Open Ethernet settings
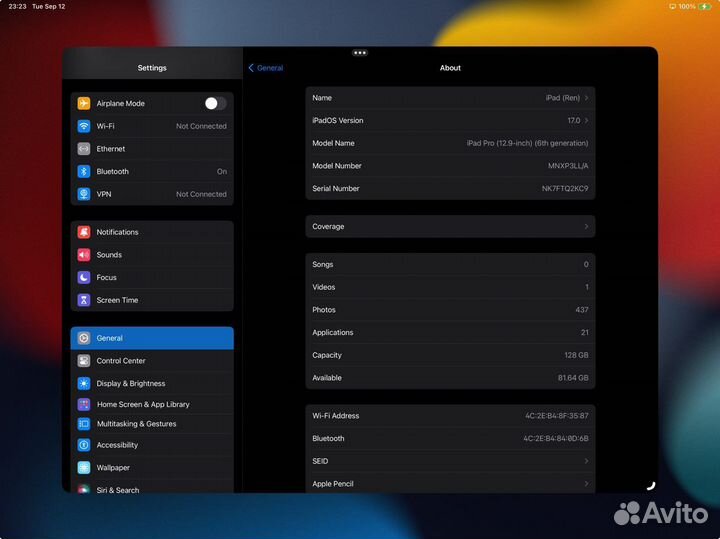The height and width of the screenshot is (539, 720). click(x=152, y=149)
